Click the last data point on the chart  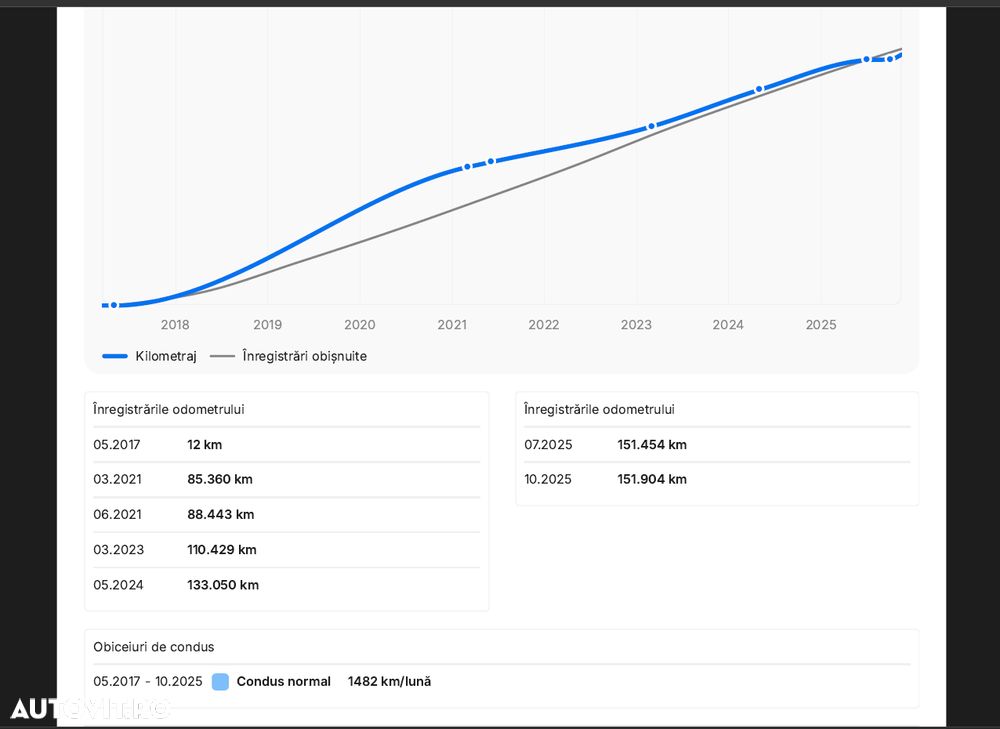pos(890,59)
